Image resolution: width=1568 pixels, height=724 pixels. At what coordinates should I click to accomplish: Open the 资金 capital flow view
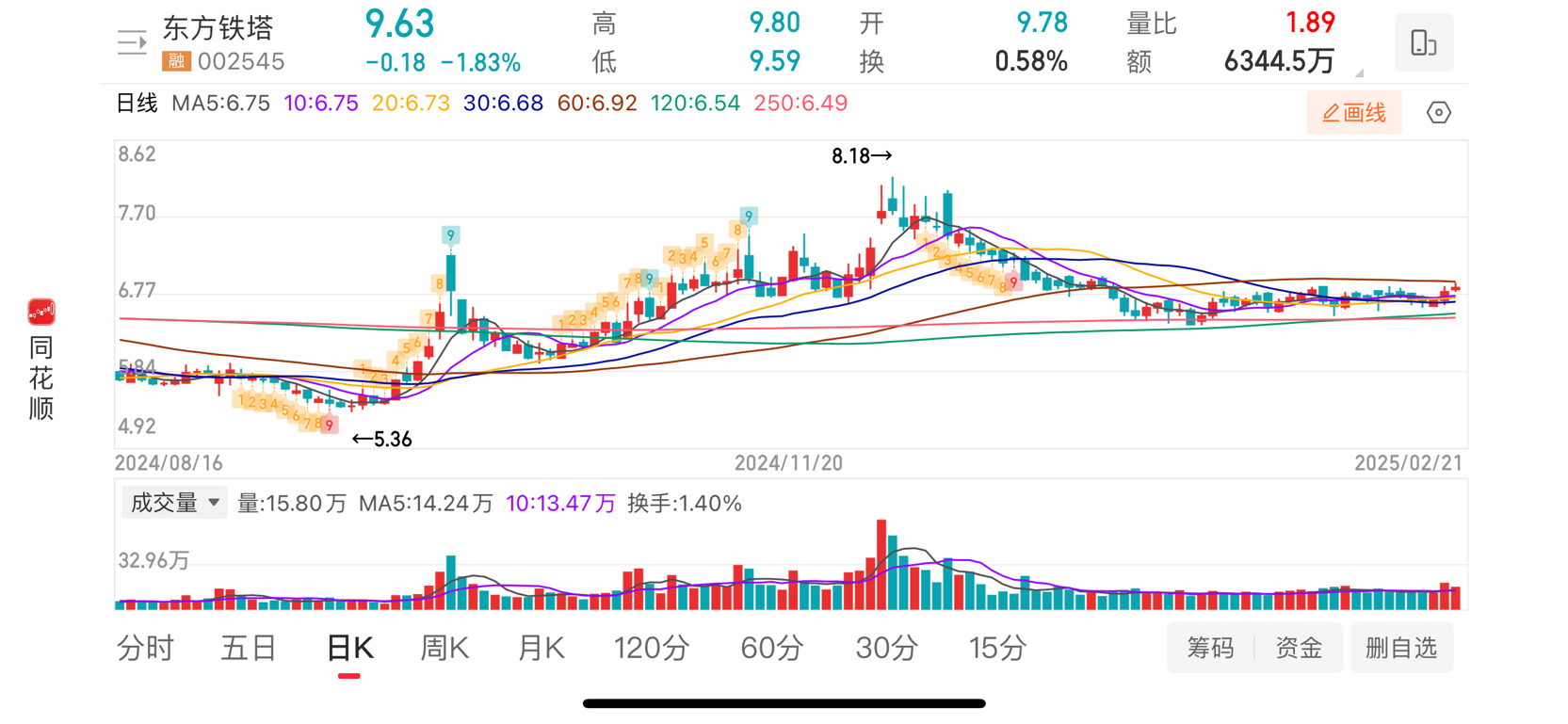1299,648
